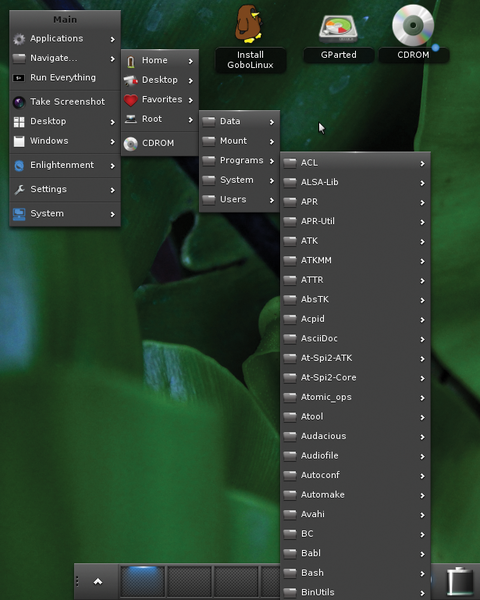The height and width of the screenshot is (600, 480).
Task: Switch to the second virtual desktop in pager
Action: [x=189, y=582]
